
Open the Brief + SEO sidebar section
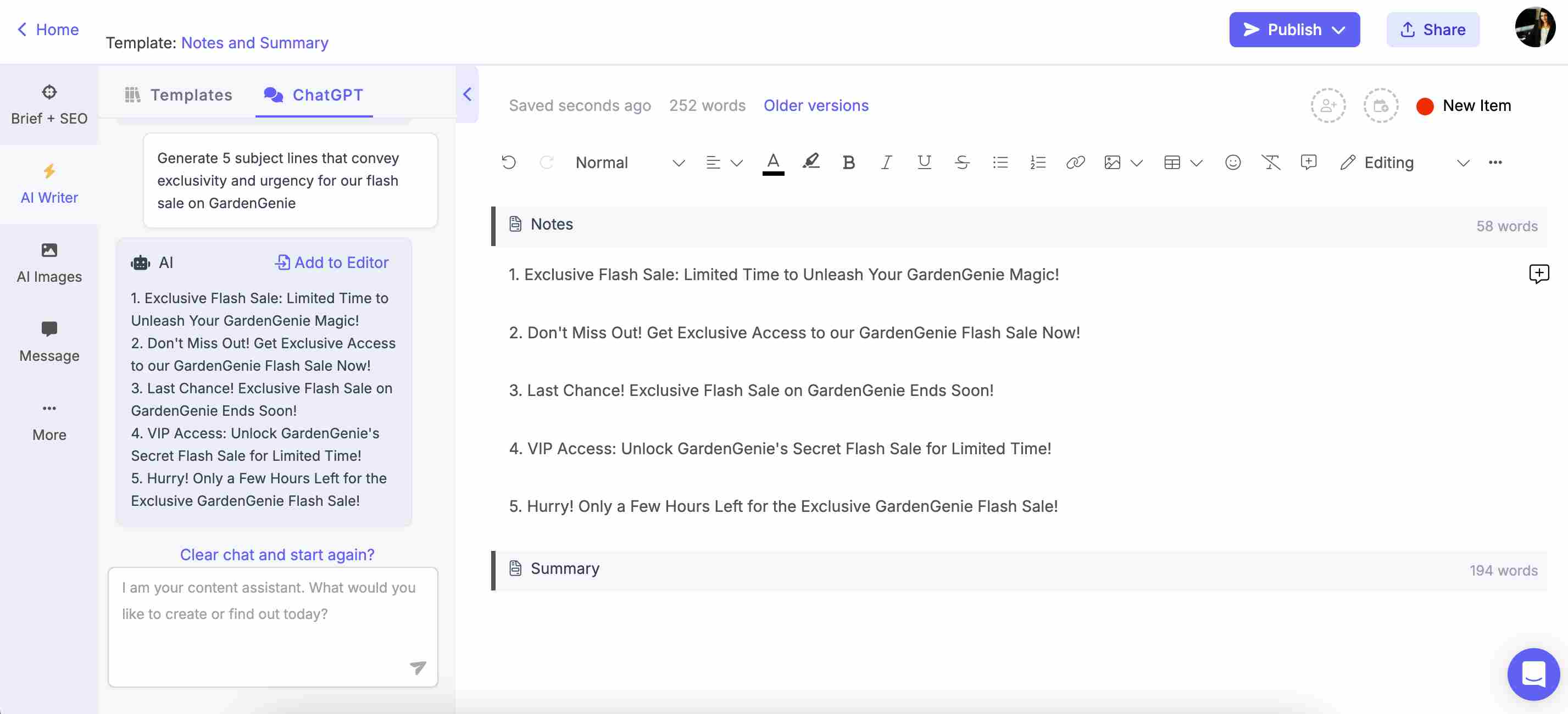pos(49,105)
